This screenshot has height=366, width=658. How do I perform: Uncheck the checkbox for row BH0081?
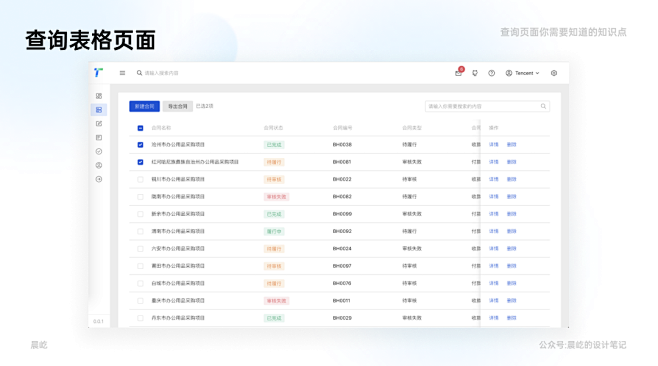(140, 162)
